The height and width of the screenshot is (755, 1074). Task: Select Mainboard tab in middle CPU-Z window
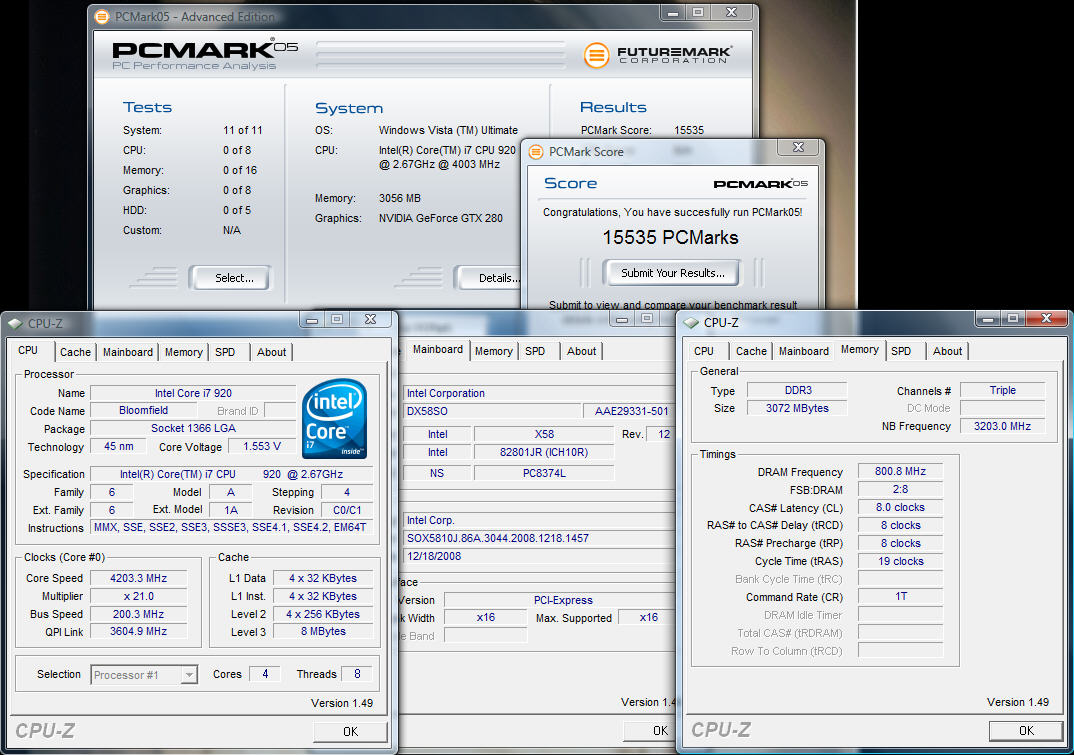pyautogui.click(x=438, y=349)
